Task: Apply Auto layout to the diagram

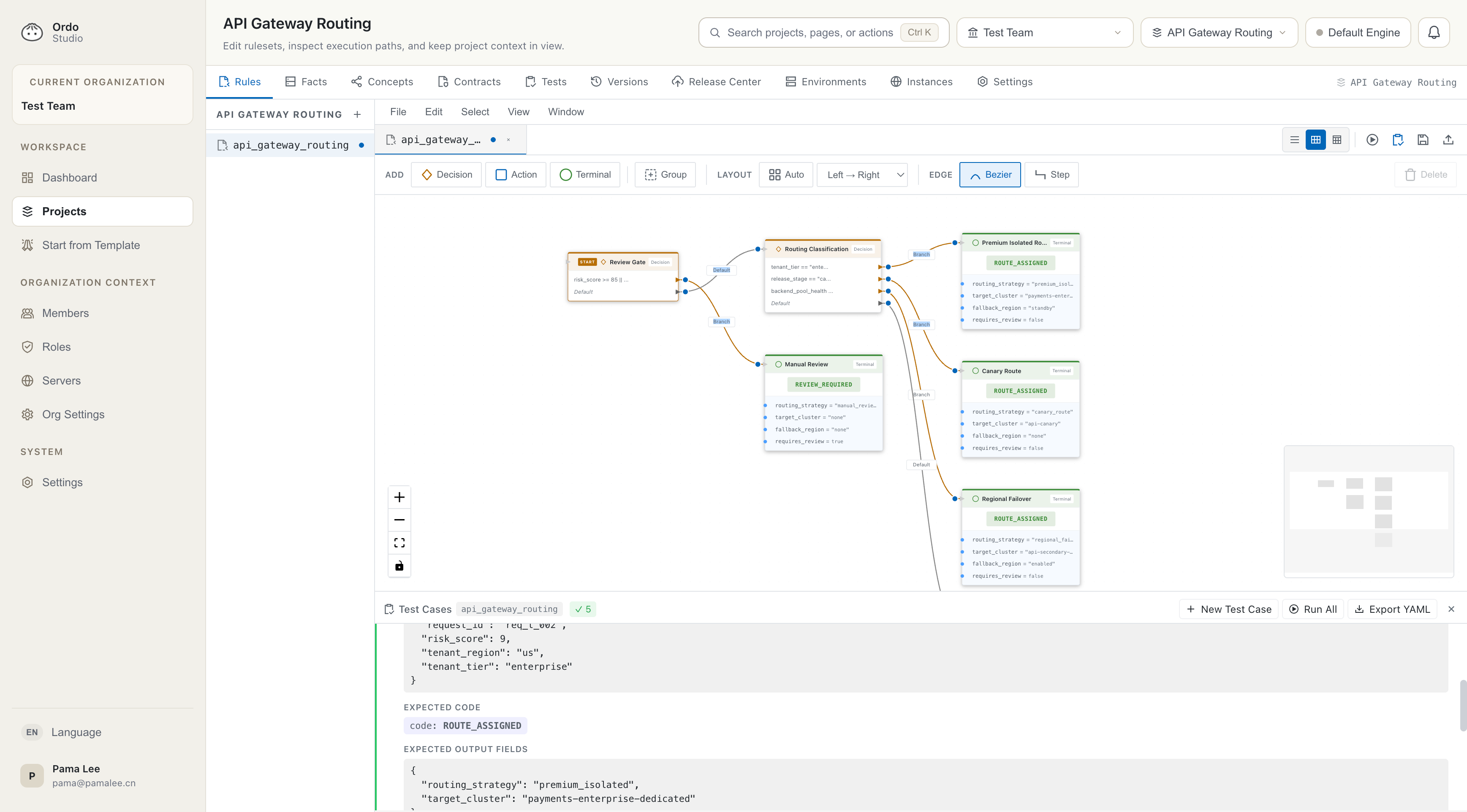Action: [x=786, y=175]
